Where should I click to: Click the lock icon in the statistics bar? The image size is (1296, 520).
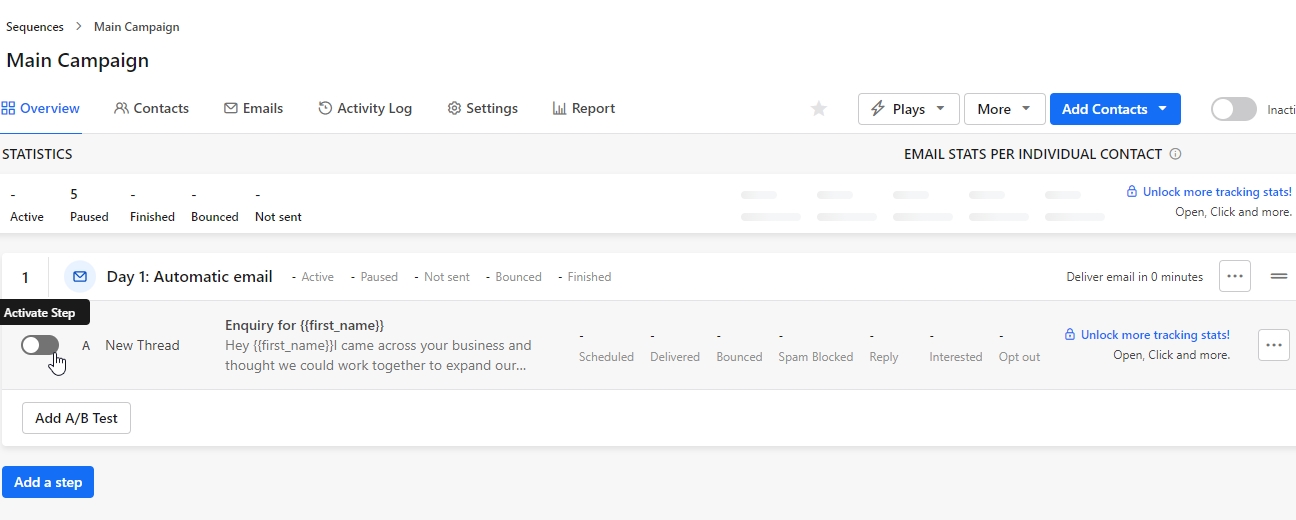(1132, 192)
